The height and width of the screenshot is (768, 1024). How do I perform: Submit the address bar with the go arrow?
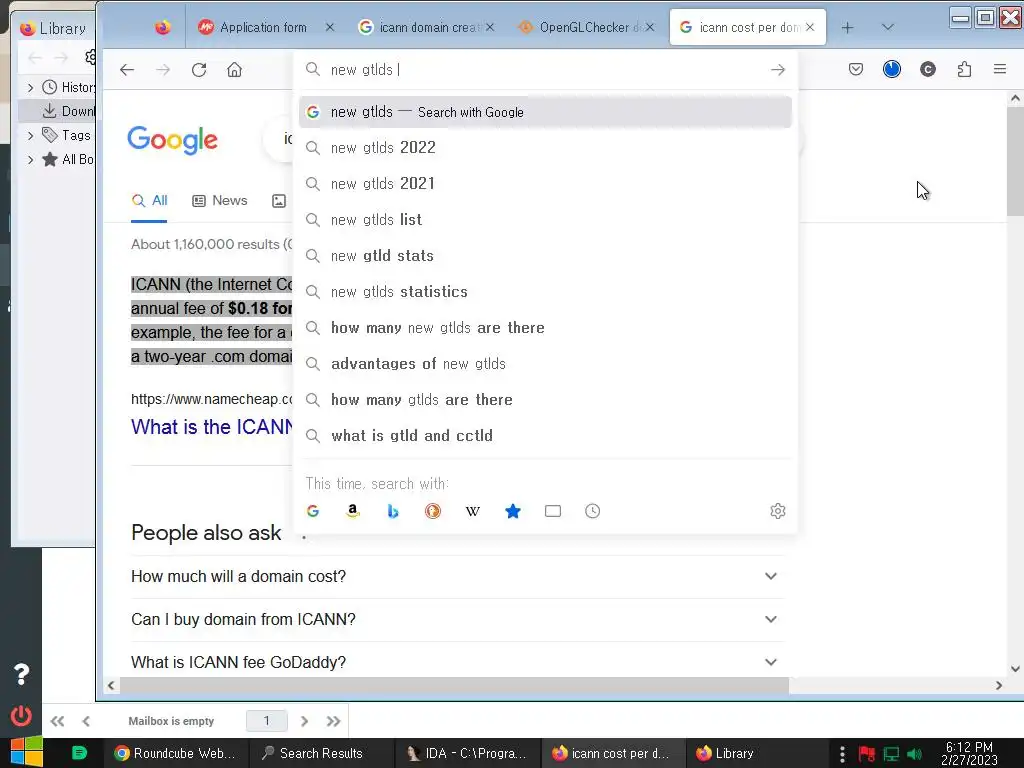(777, 70)
